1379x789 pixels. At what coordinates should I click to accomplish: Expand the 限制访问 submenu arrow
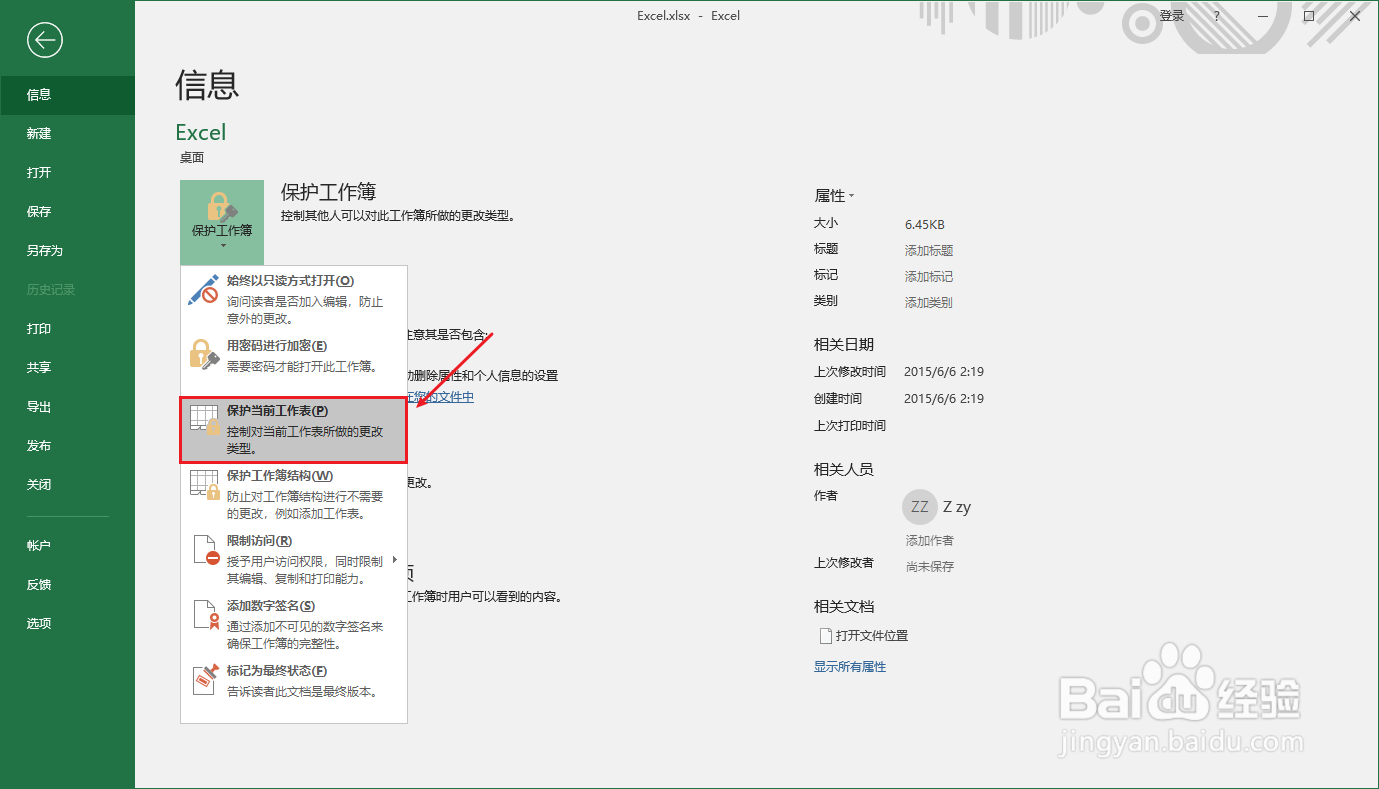[395, 560]
